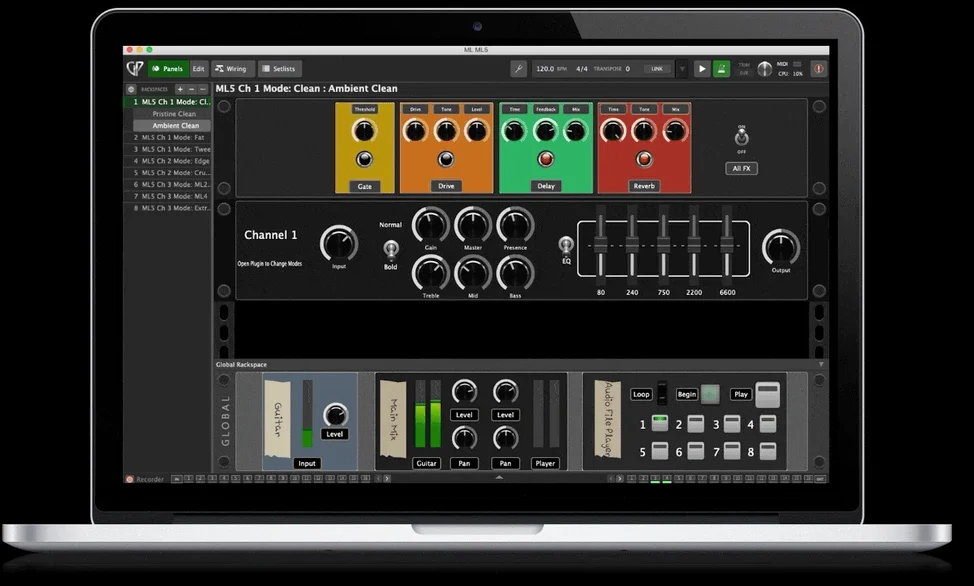Open the rackspaces gear settings icon
974x586 pixels.
[131, 89]
